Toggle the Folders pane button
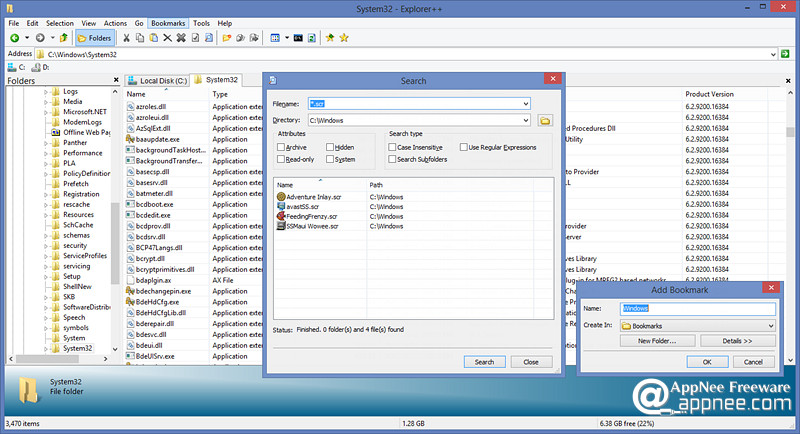 [x=94, y=38]
